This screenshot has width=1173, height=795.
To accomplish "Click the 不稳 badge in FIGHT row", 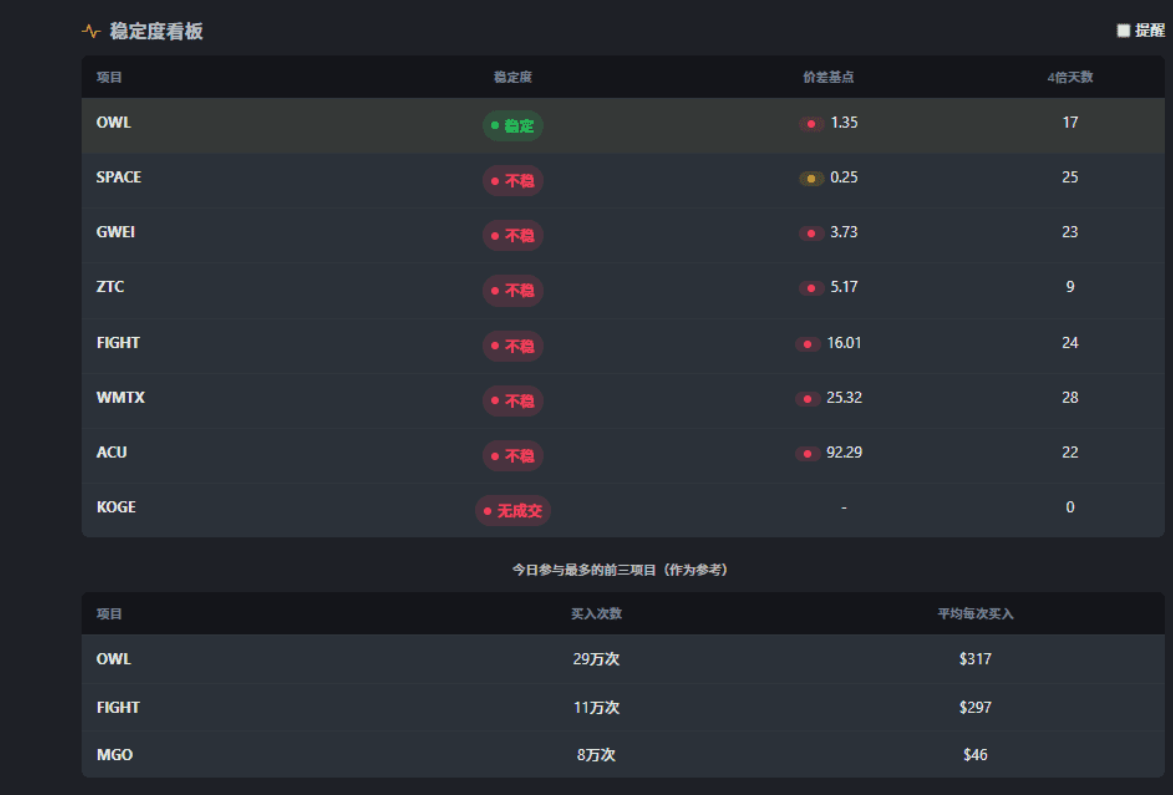I will tap(513, 346).
